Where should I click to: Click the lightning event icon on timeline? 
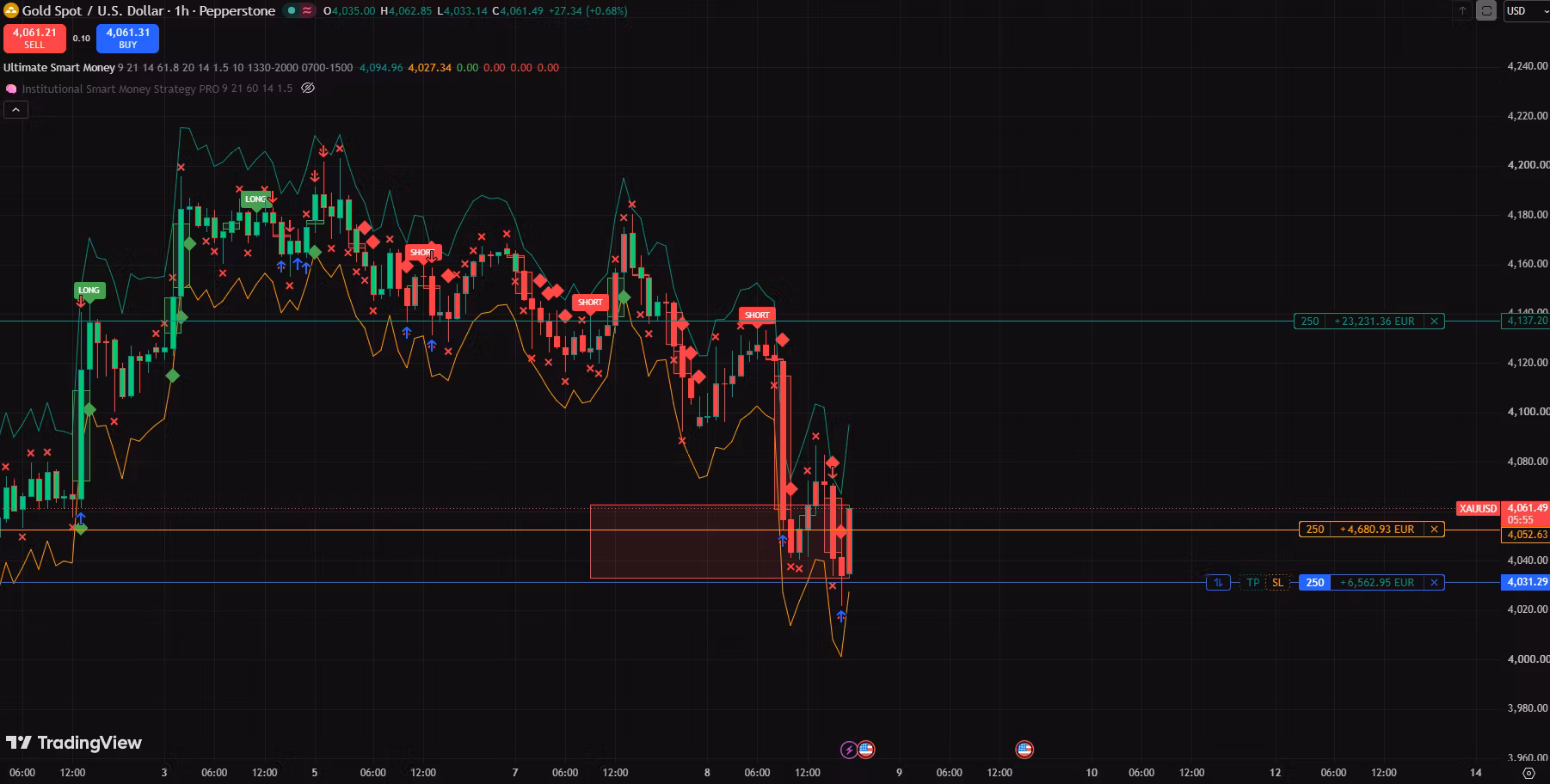pyautogui.click(x=849, y=750)
